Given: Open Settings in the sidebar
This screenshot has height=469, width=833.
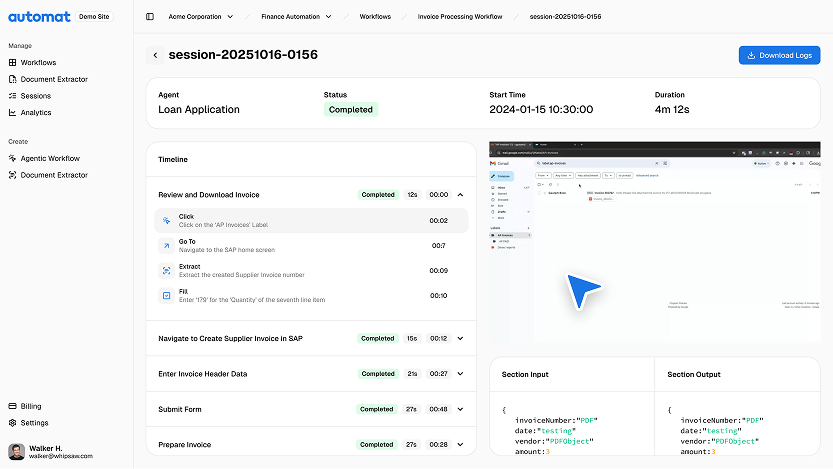Looking at the screenshot, I should click(35, 423).
